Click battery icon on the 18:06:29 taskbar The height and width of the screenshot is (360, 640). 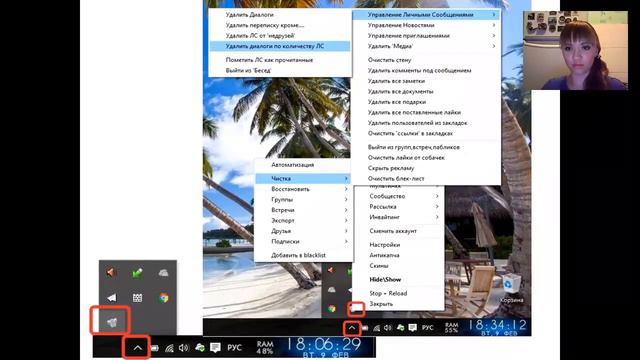(155, 348)
